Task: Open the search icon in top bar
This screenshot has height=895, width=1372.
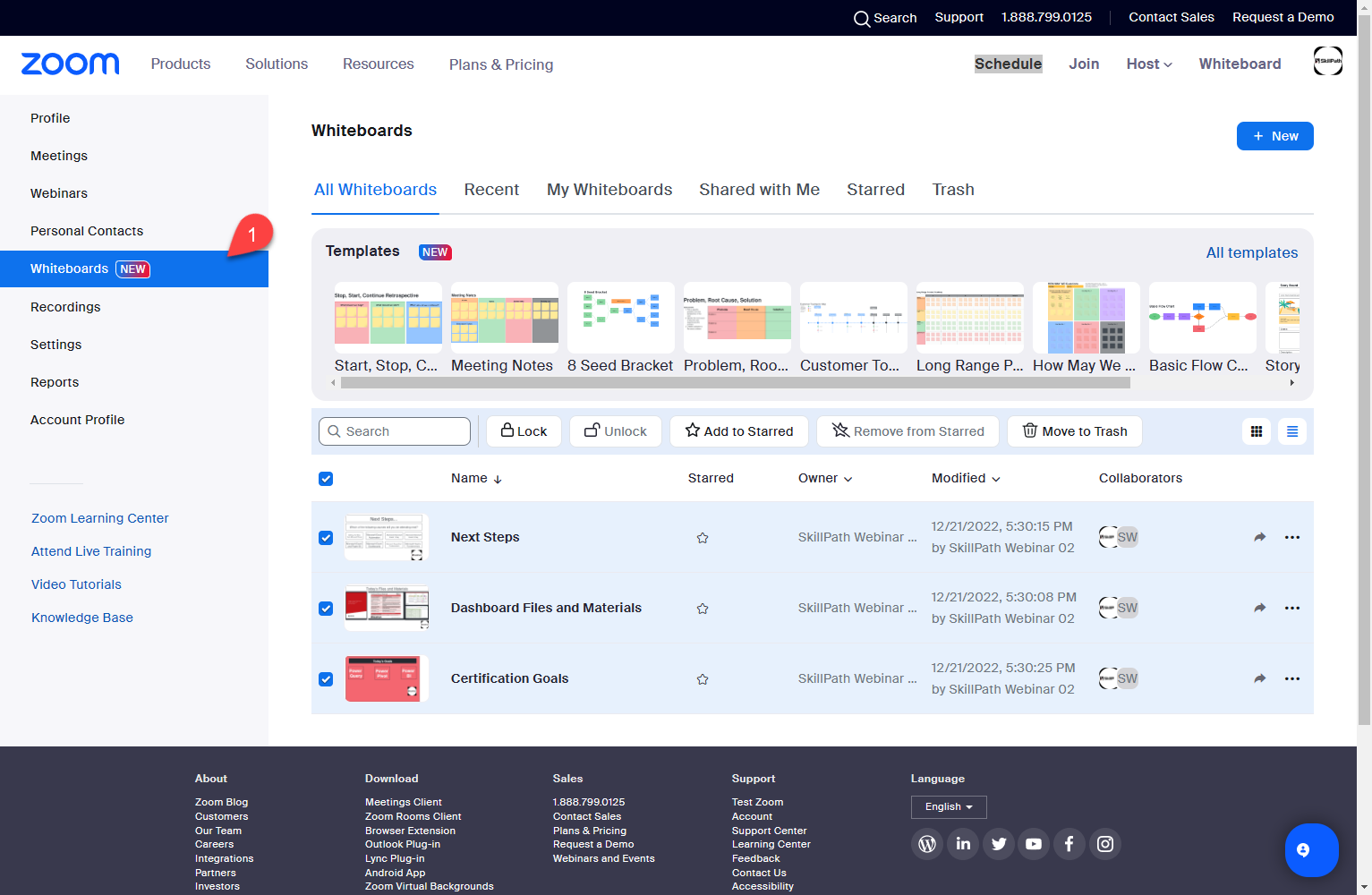Action: [861, 18]
